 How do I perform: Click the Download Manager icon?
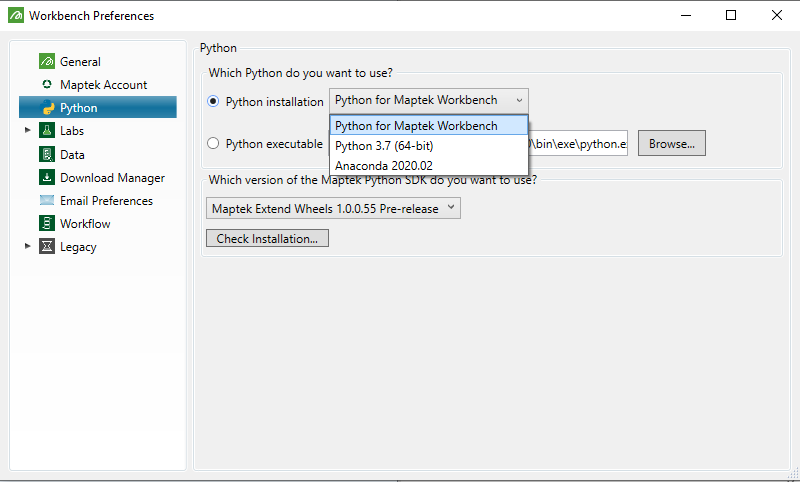47,177
